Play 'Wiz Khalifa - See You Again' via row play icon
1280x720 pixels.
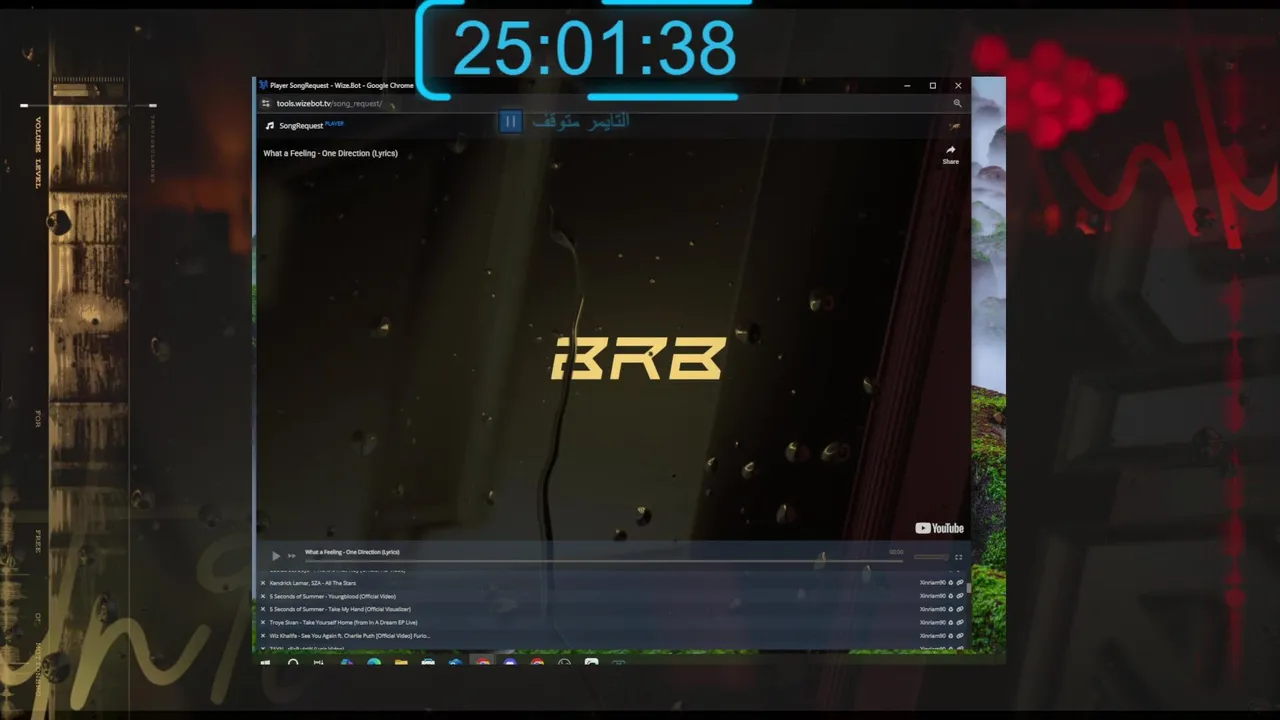tap(951, 635)
